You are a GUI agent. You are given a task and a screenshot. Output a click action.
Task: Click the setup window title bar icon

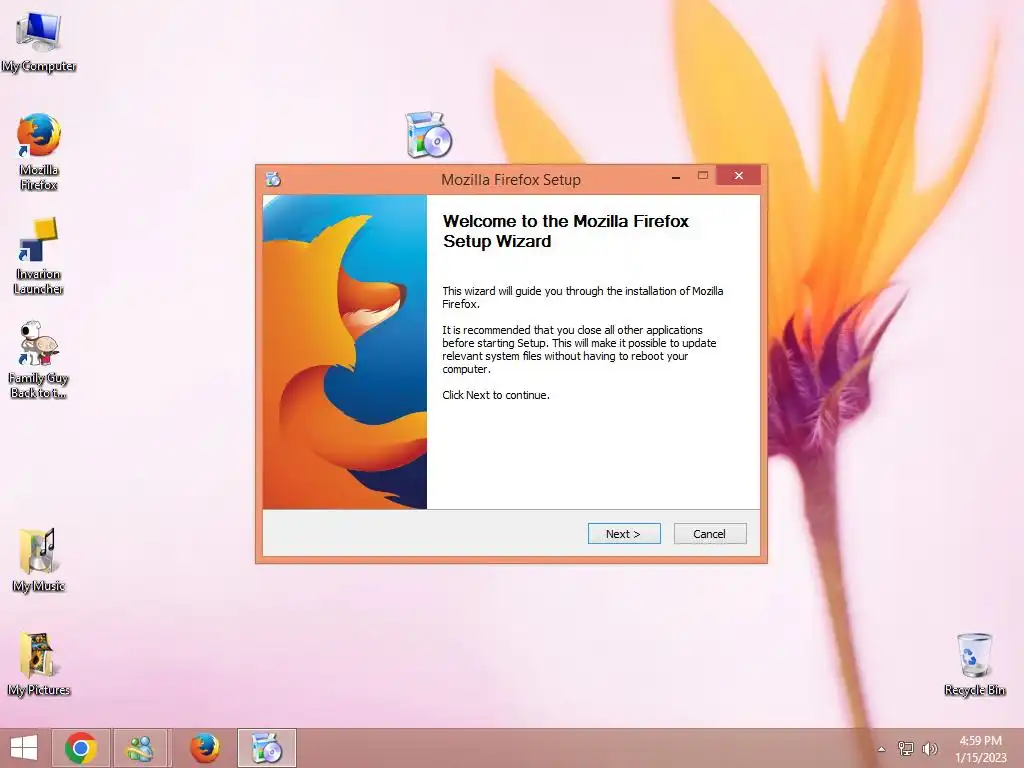273,179
